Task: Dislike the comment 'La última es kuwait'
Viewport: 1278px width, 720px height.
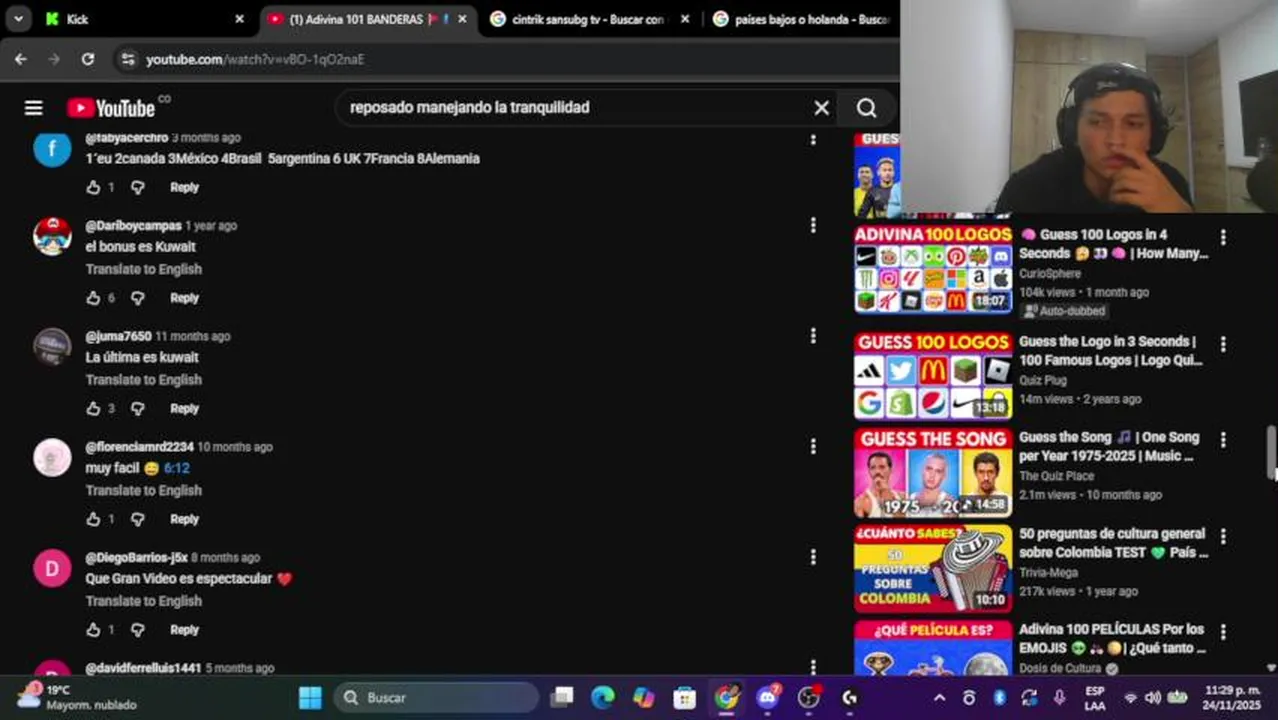Action: tap(138, 408)
